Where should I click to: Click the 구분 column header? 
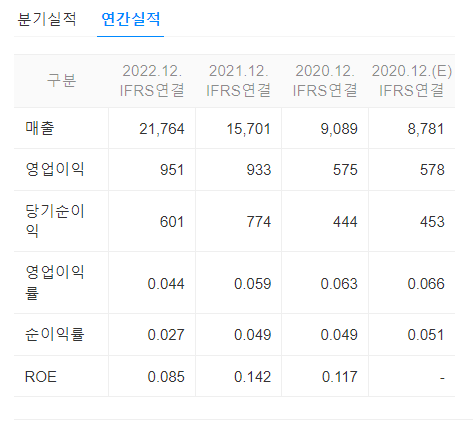point(61,80)
